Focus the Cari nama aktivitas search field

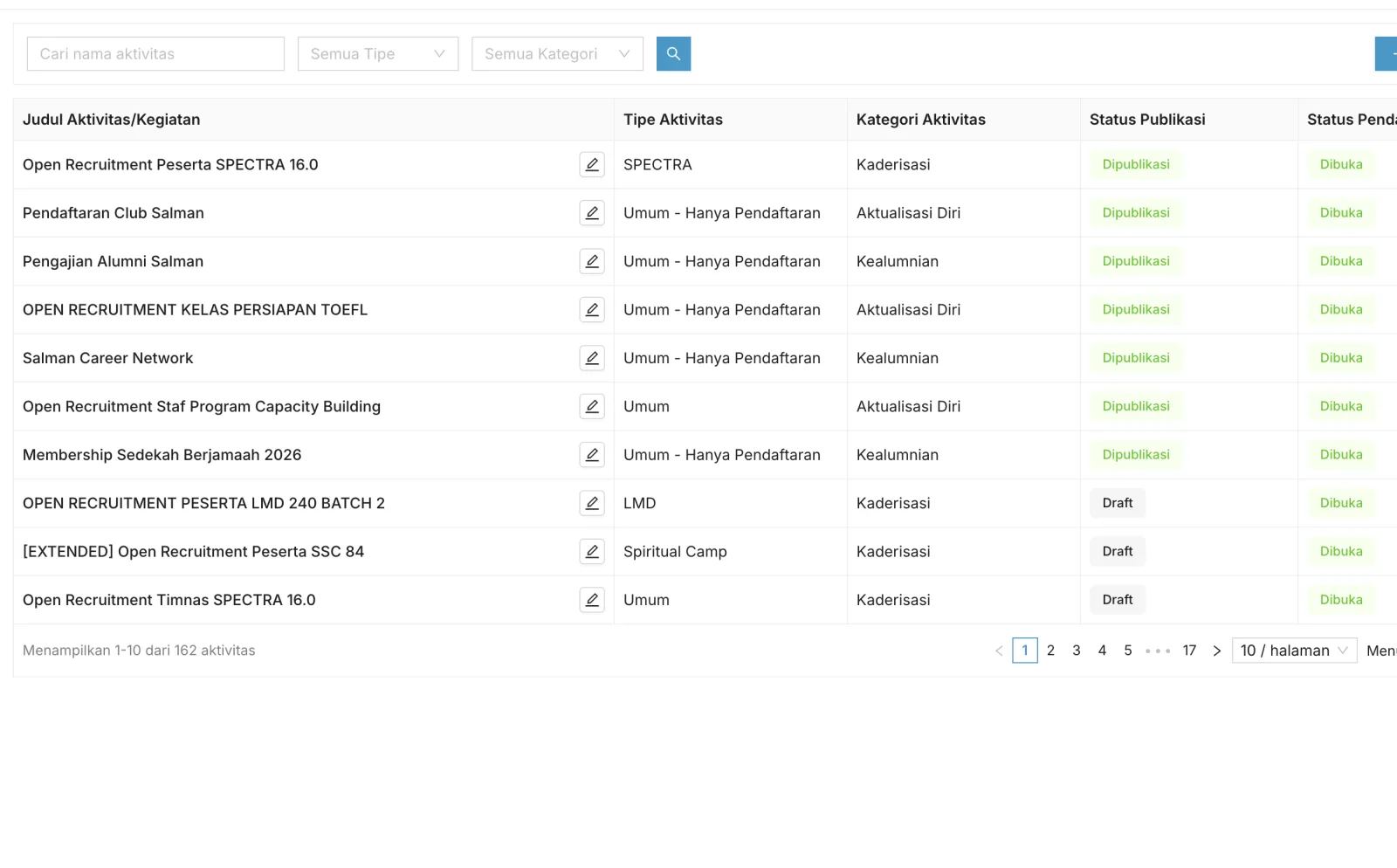coord(155,54)
